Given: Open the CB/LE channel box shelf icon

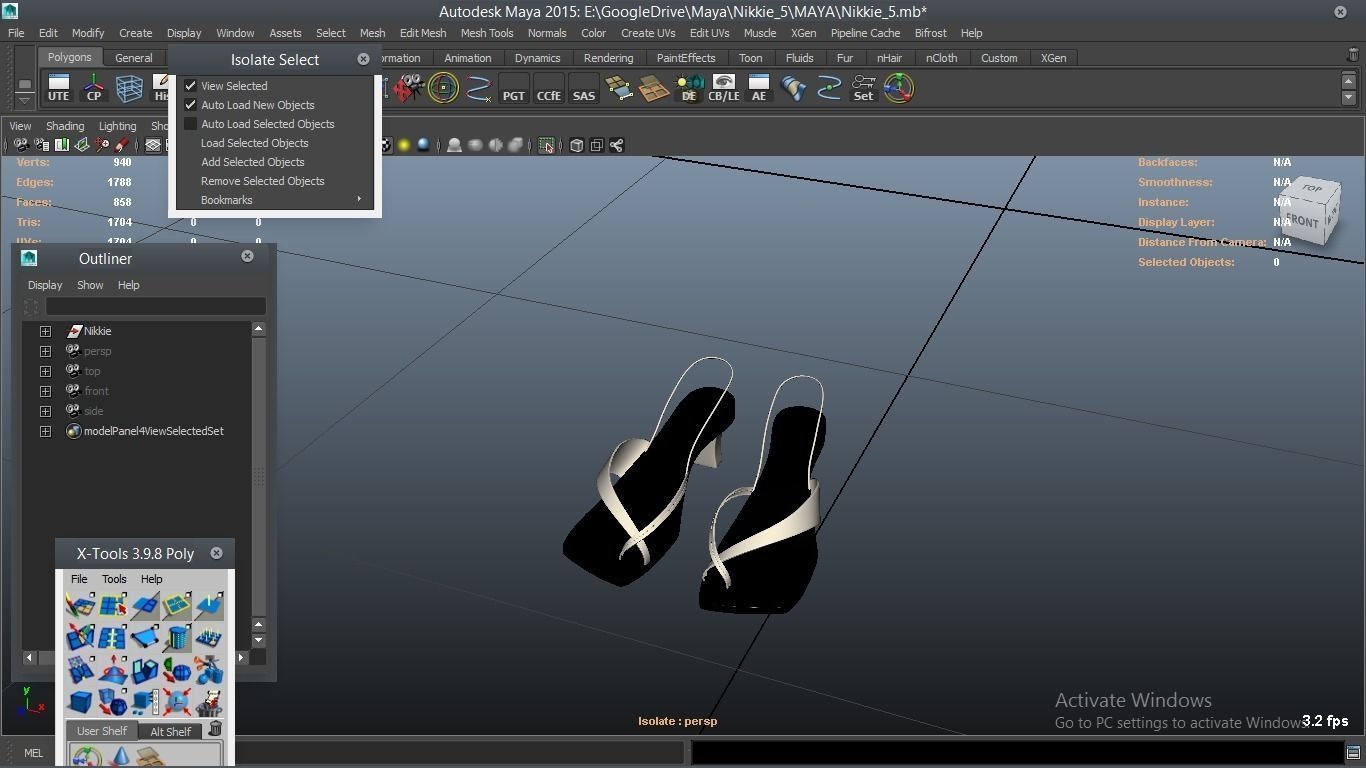Looking at the screenshot, I should click(723, 88).
